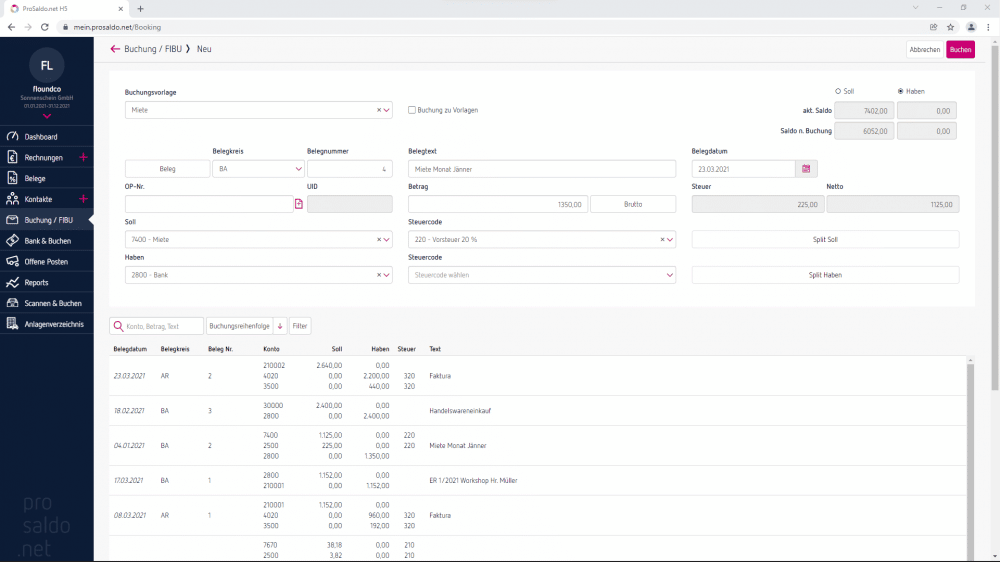Select the Haben radio button
The width and height of the screenshot is (1000, 562).
(x=900, y=91)
